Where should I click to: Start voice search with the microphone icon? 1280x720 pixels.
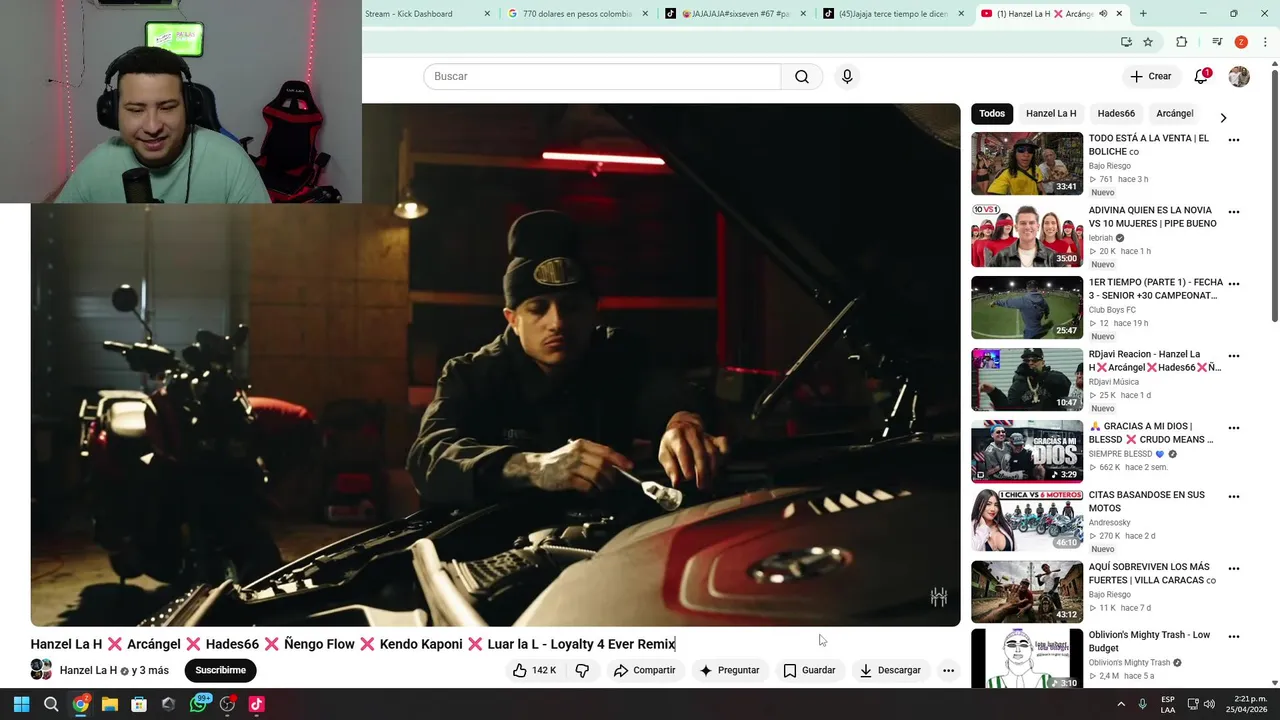coord(847,77)
